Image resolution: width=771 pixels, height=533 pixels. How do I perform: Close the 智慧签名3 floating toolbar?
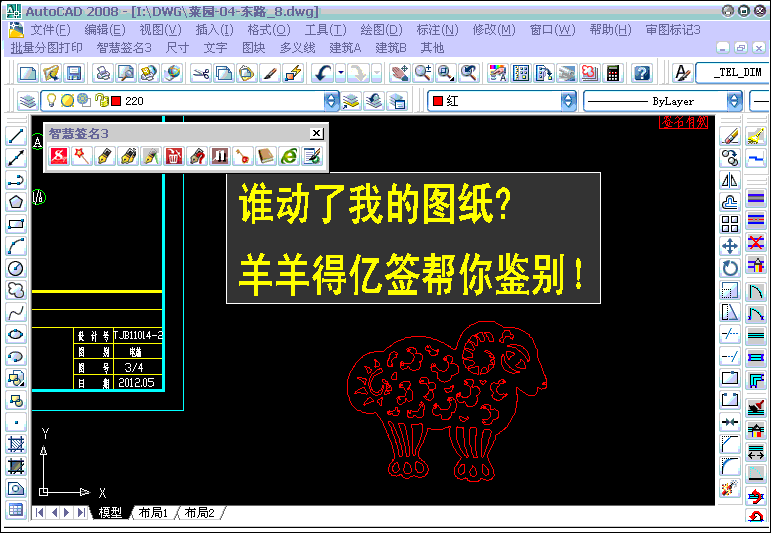(x=316, y=133)
